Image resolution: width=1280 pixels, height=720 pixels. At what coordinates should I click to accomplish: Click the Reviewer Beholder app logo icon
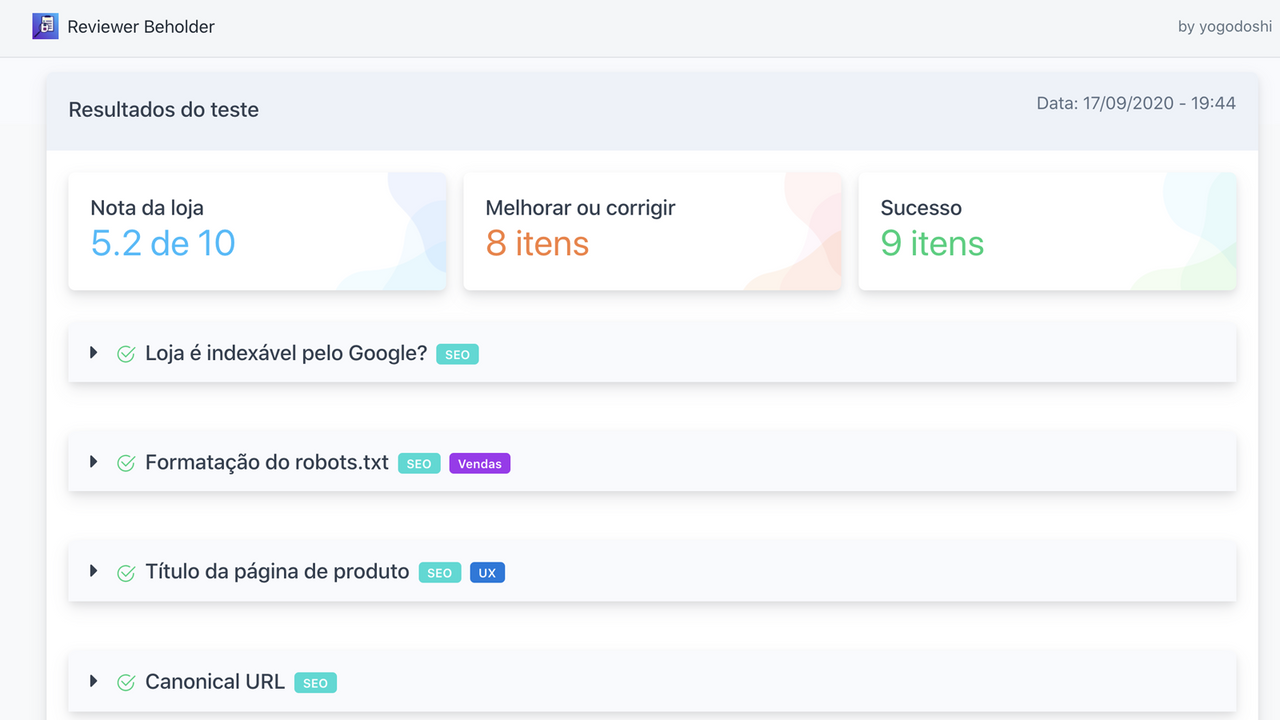(45, 26)
